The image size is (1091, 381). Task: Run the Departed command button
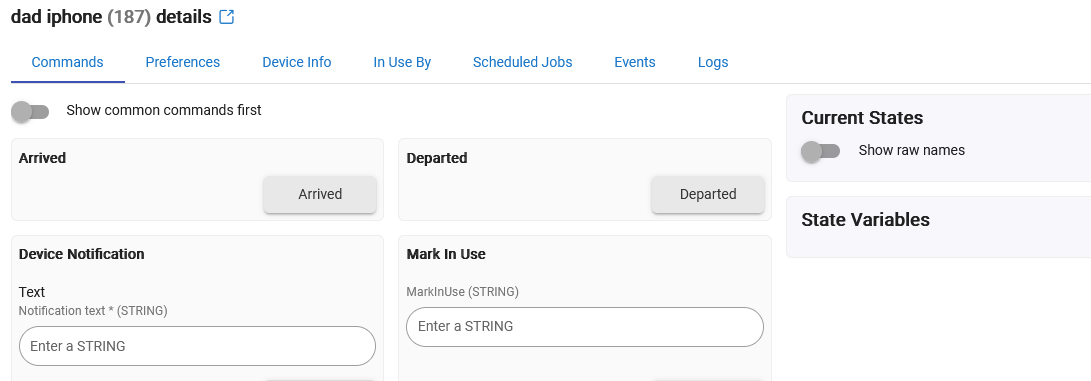coord(708,194)
